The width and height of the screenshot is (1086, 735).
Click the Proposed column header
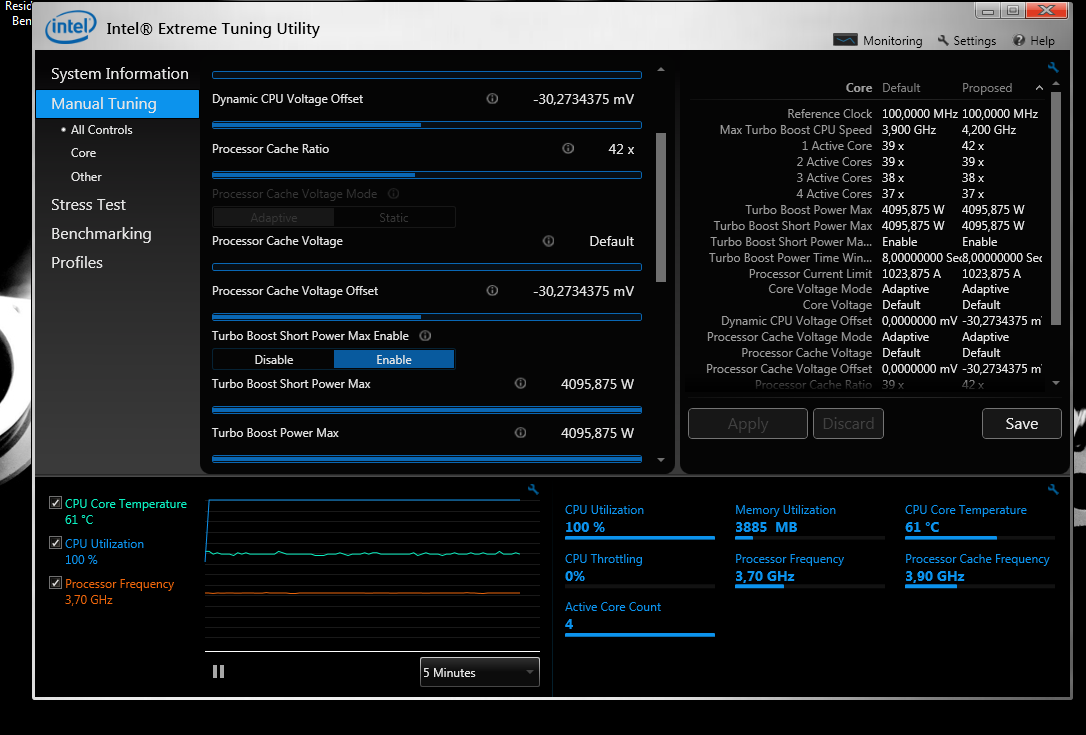pos(986,88)
